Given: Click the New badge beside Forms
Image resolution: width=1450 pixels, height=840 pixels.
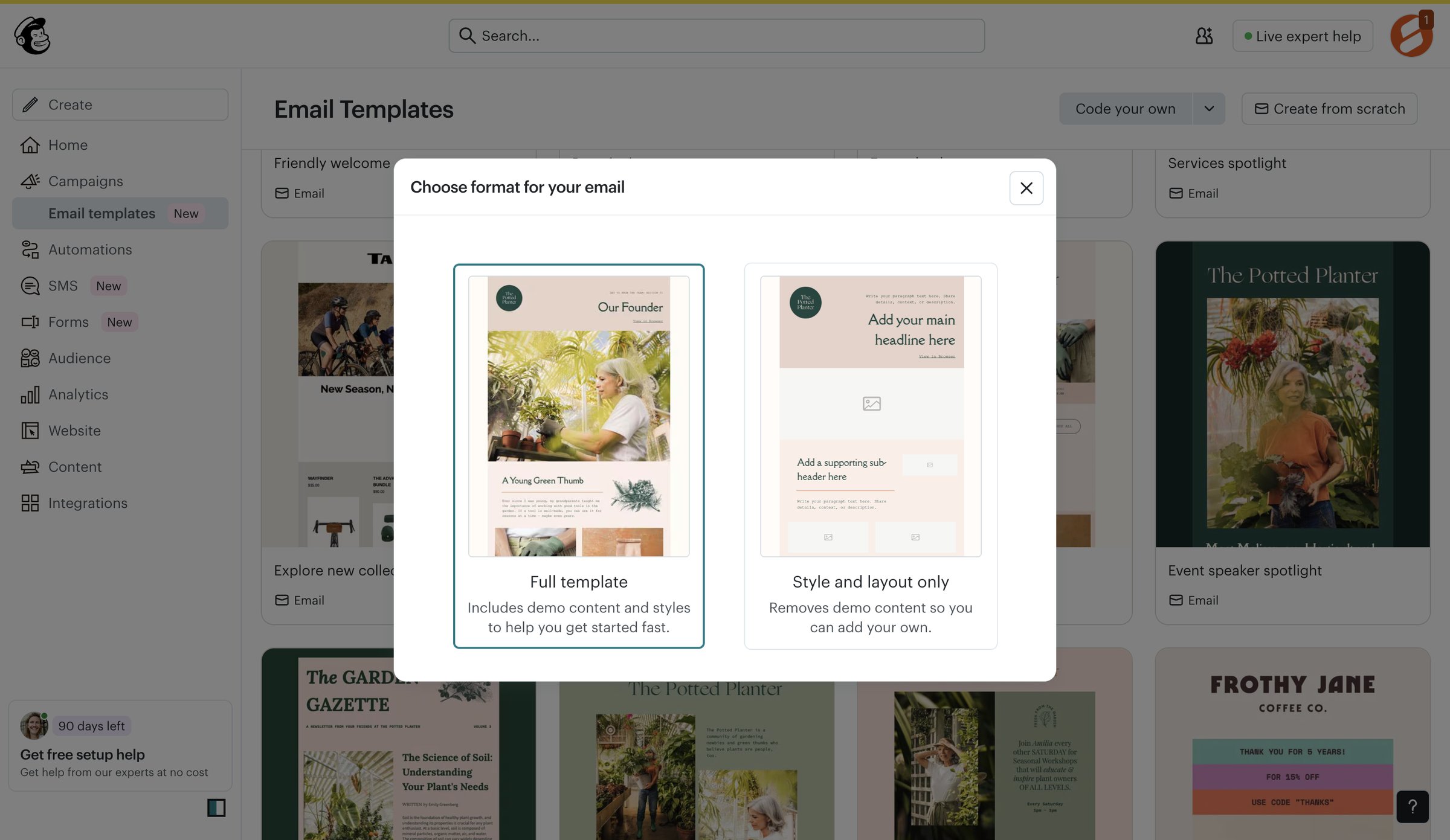Looking at the screenshot, I should click(x=119, y=322).
